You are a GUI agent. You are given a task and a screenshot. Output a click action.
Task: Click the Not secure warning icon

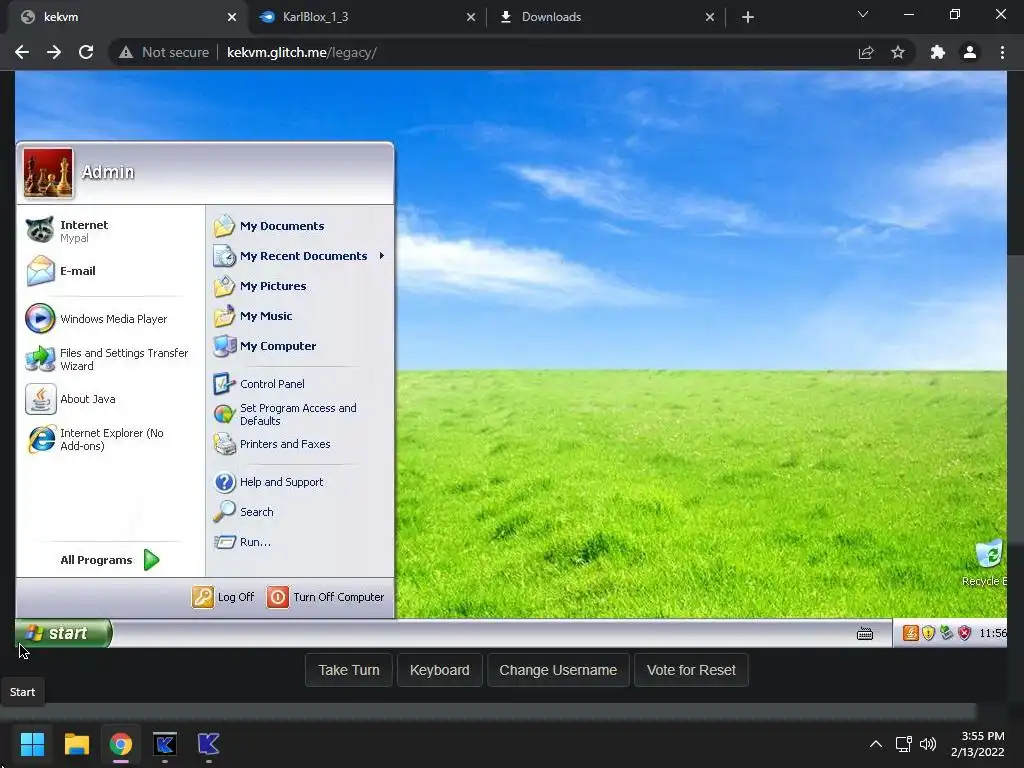(x=126, y=52)
